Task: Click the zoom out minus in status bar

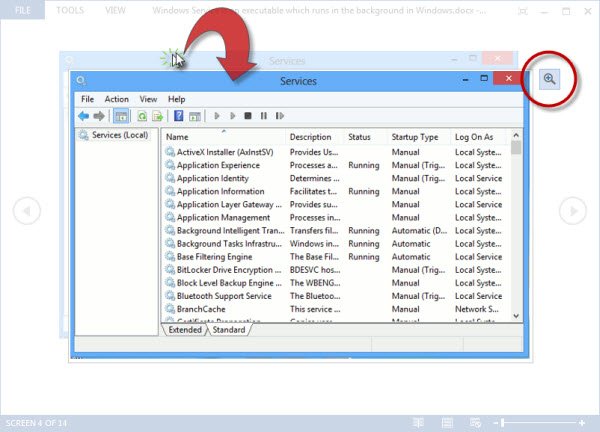Action: [496, 423]
